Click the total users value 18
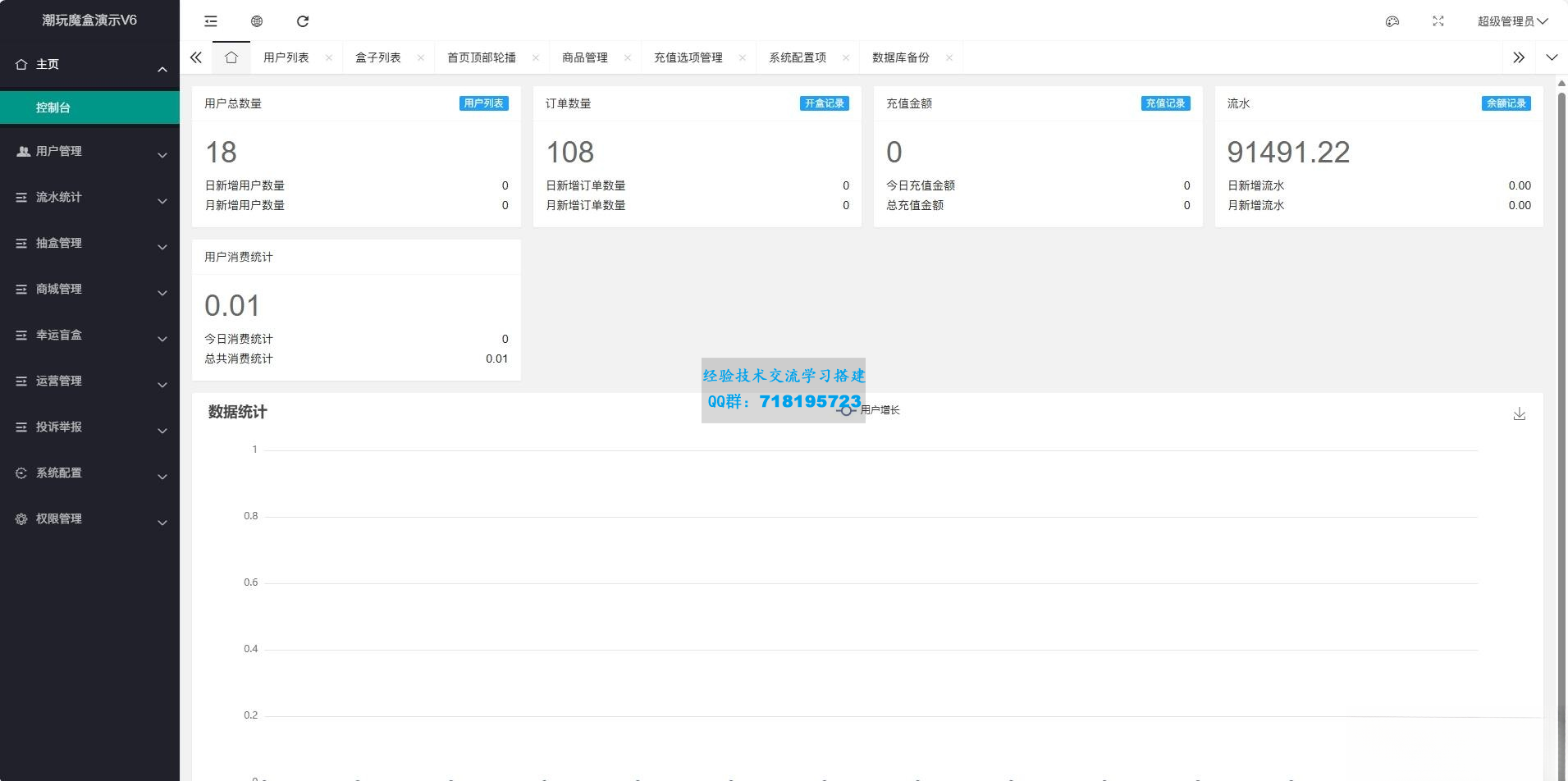This screenshot has width=1568, height=781. [221, 152]
